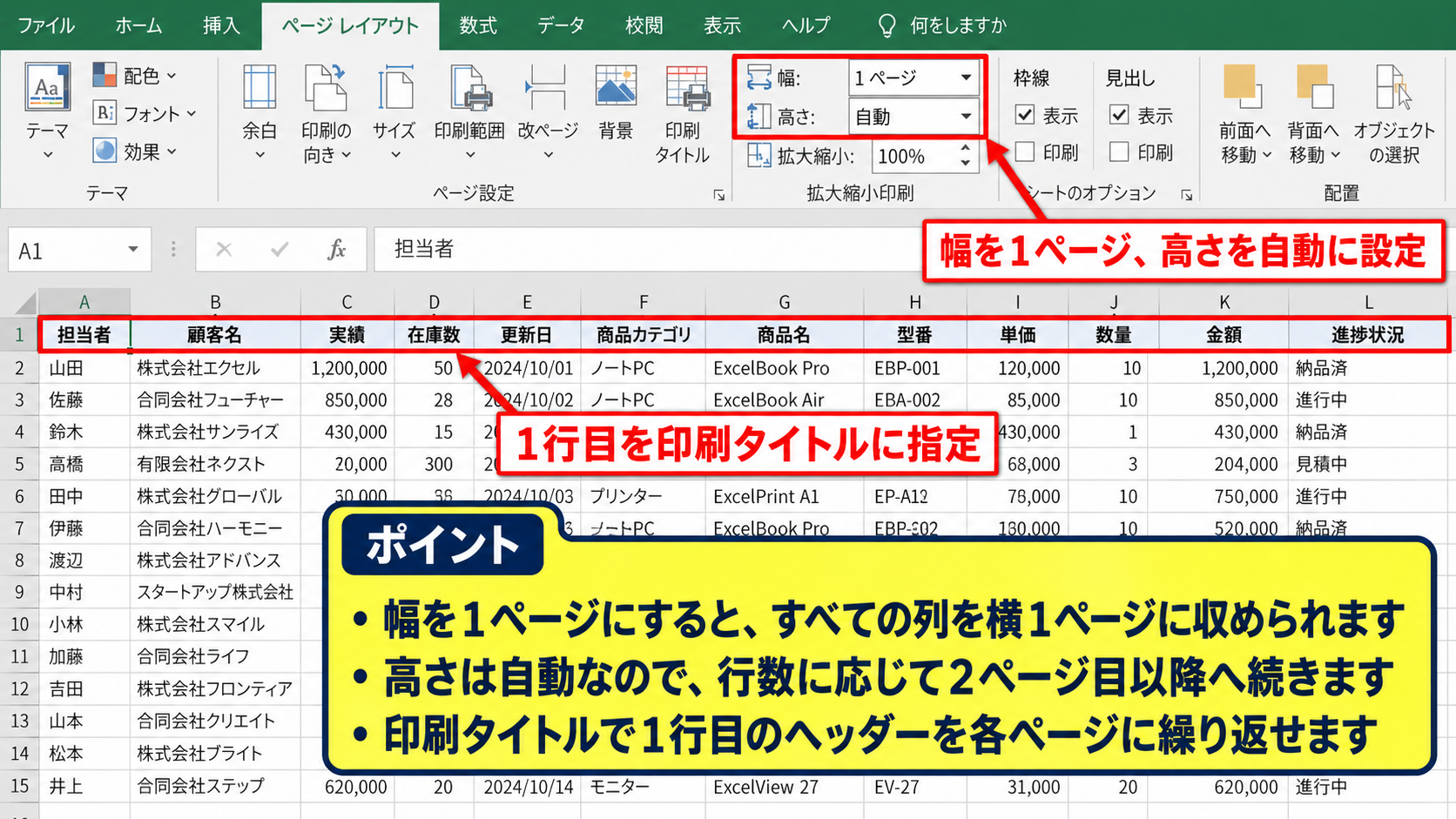Click the 何をしますか search box

pyautogui.click(x=944, y=25)
